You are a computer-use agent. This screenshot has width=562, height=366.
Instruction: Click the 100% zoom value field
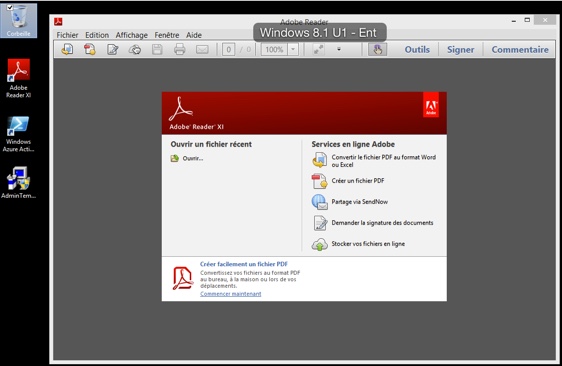click(x=275, y=49)
